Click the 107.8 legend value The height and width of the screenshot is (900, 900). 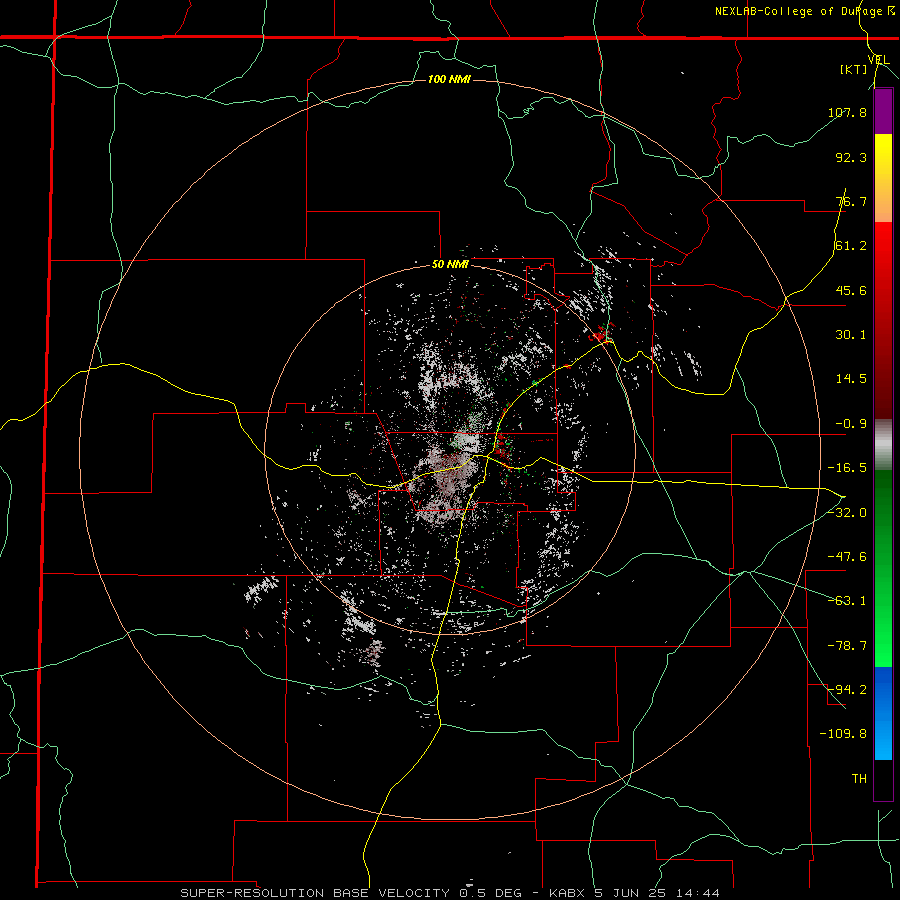click(847, 112)
